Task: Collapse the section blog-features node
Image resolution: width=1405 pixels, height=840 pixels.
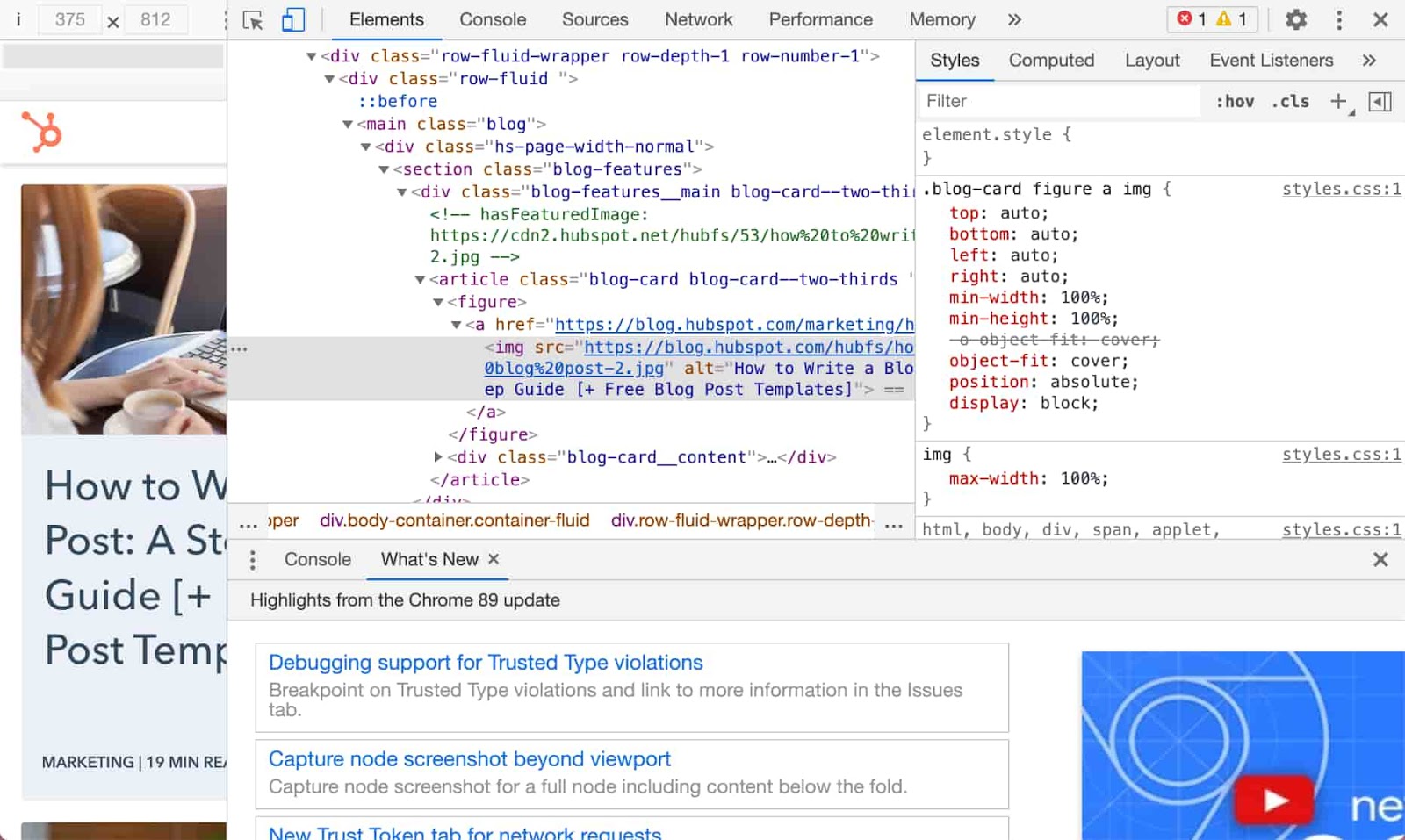Action: (x=384, y=169)
